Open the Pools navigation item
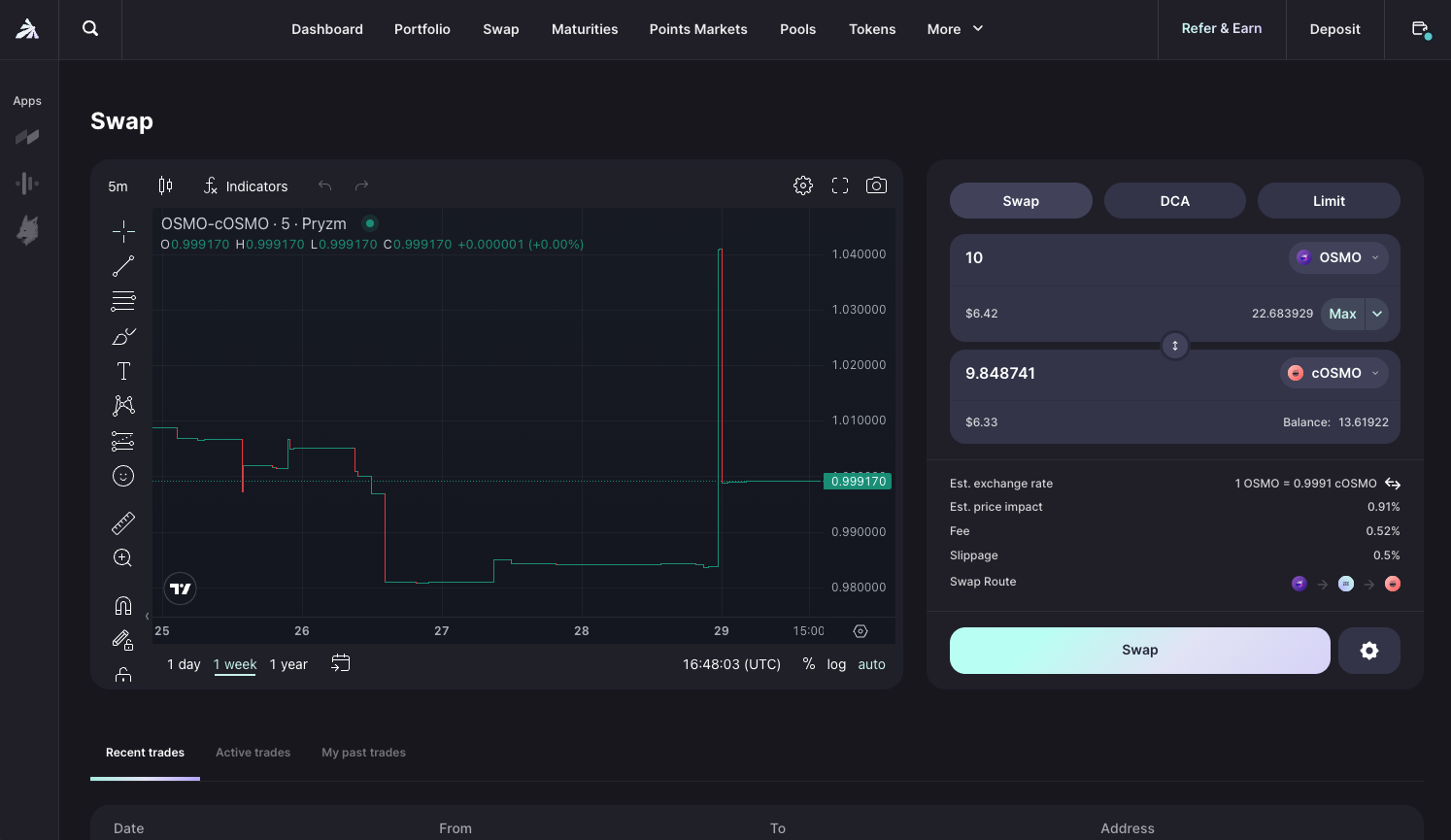The width and height of the screenshot is (1451, 840). point(798,29)
